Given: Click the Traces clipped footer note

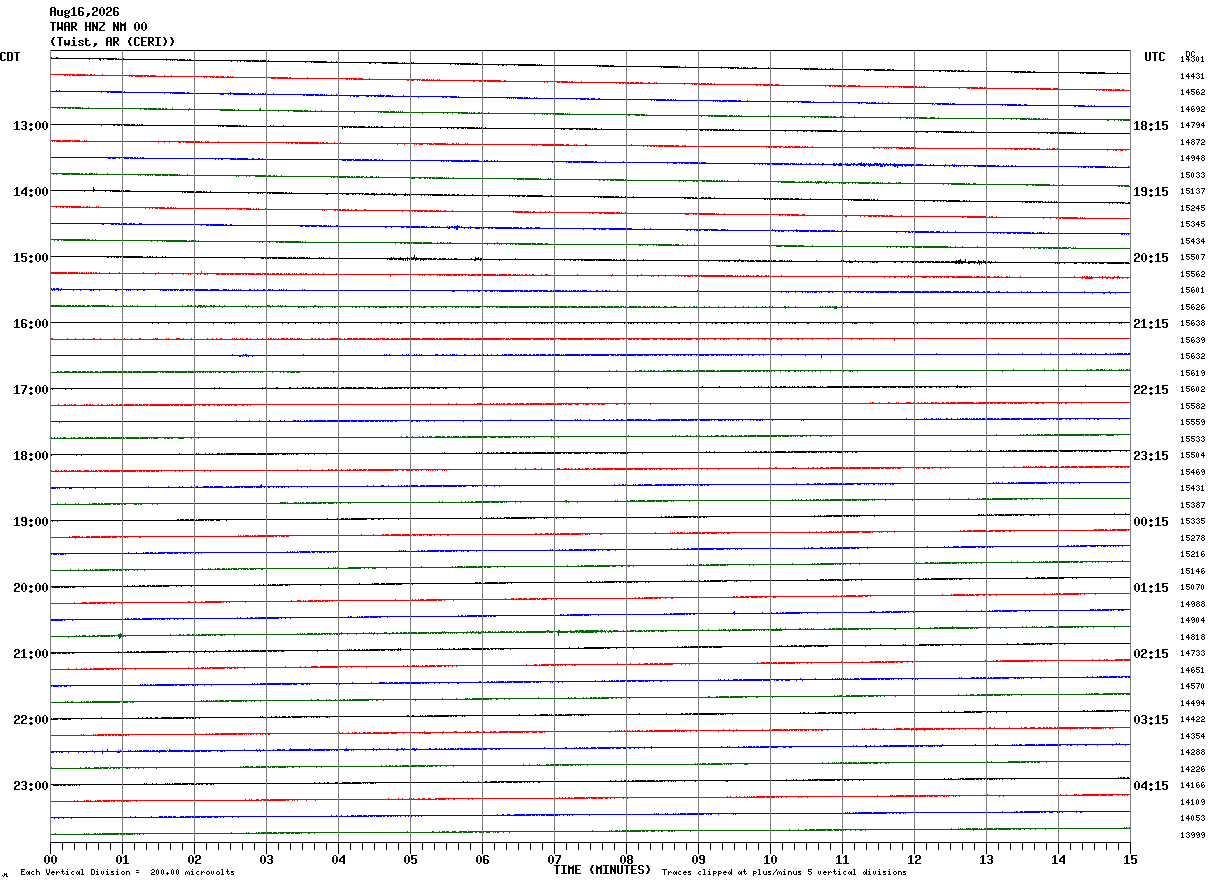Looking at the screenshot, I should (x=784, y=873).
